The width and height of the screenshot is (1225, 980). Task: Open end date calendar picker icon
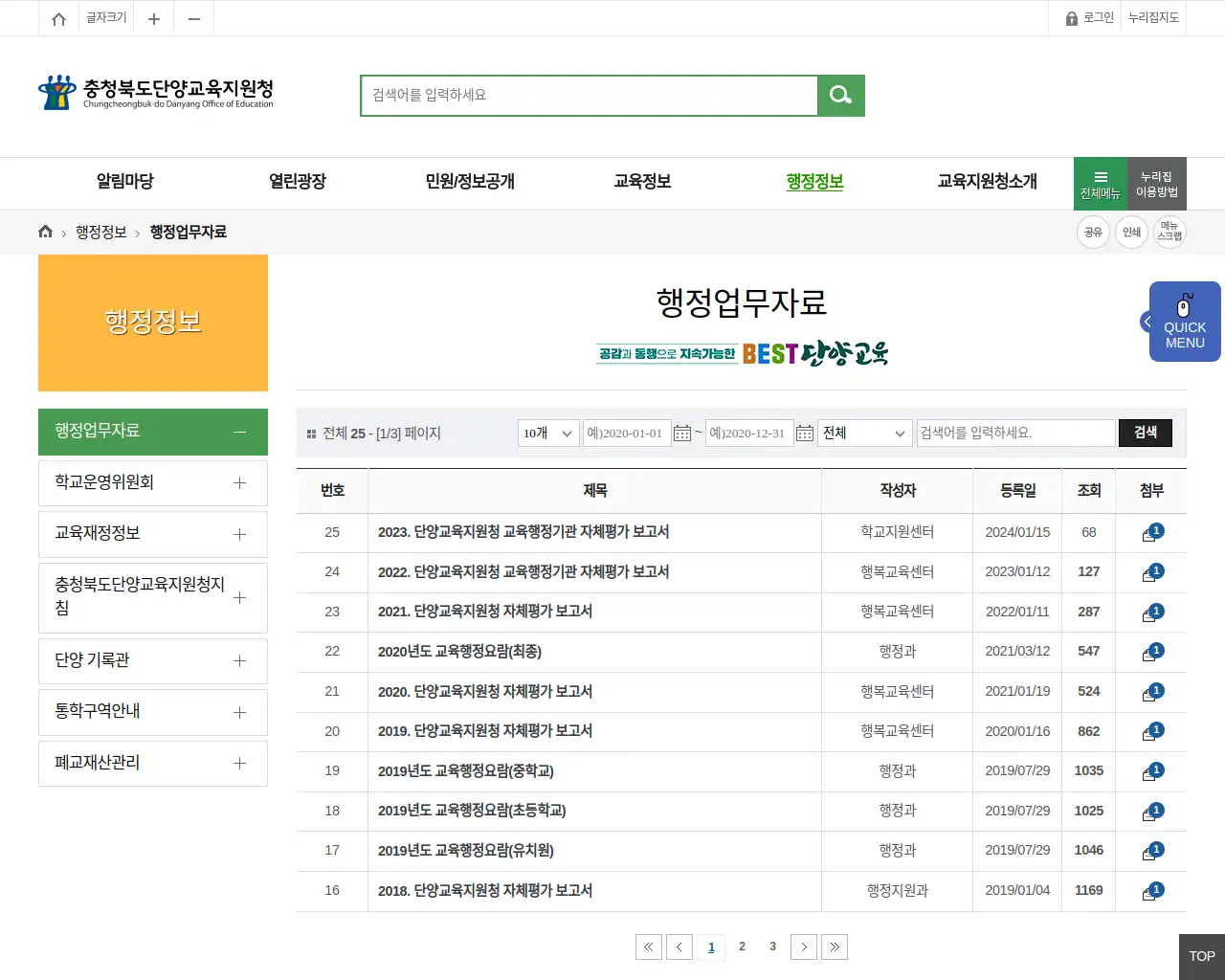click(x=805, y=434)
